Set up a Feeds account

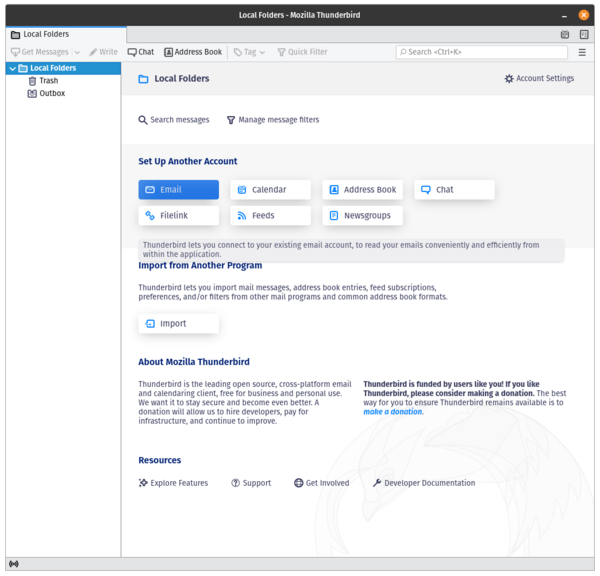271,215
